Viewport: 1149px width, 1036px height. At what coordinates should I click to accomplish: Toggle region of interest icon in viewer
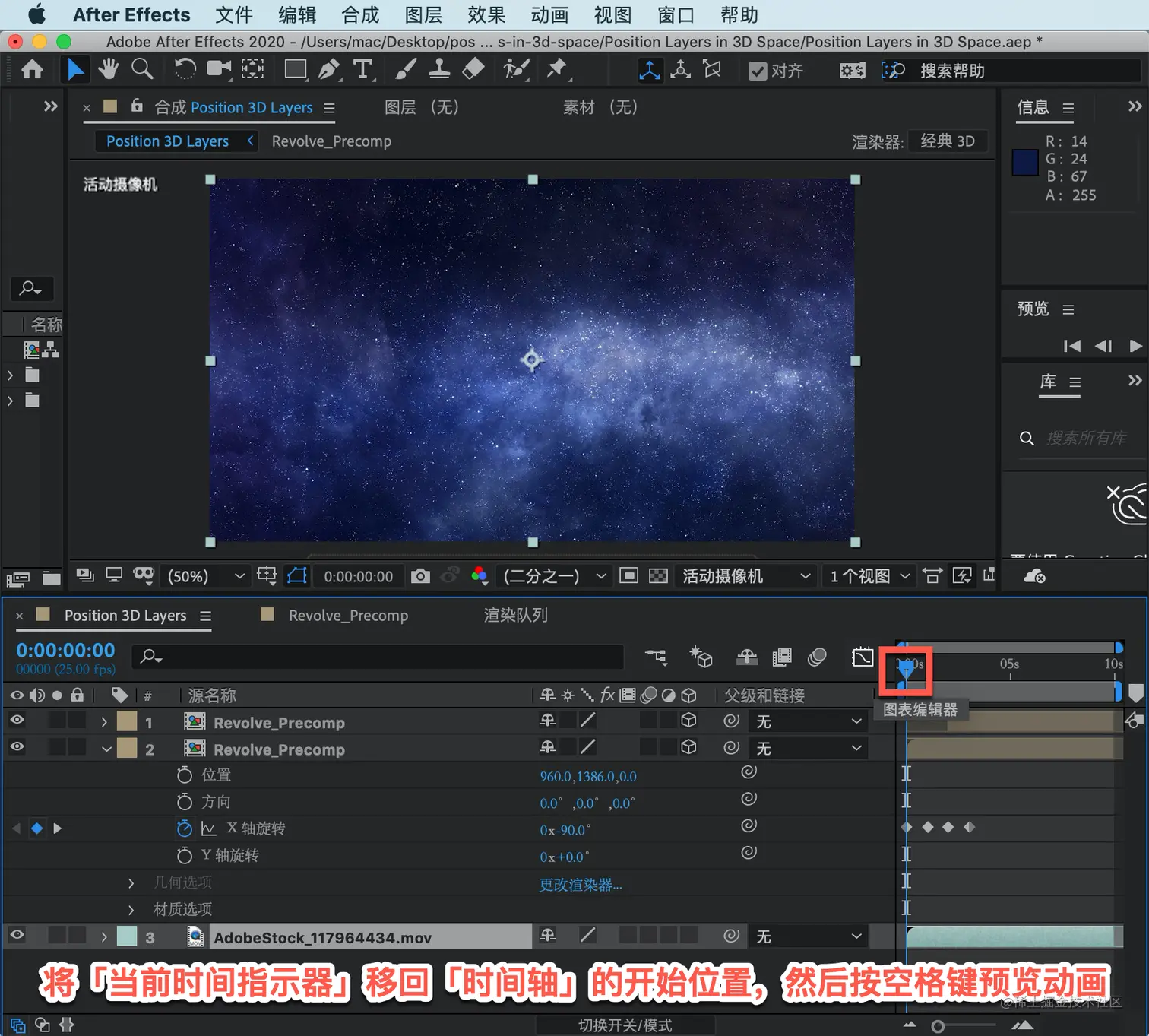point(628,576)
